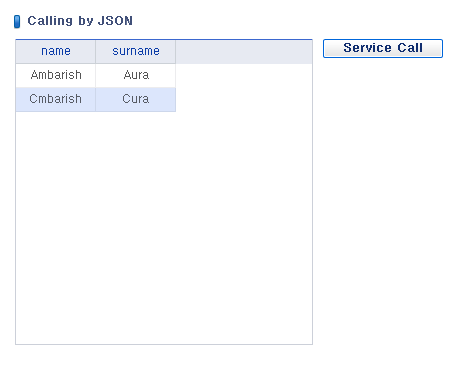The width and height of the screenshot is (476, 365).
Task: Click the empty header area right of surname
Action: pyautogui.click(x=244, y=52)
